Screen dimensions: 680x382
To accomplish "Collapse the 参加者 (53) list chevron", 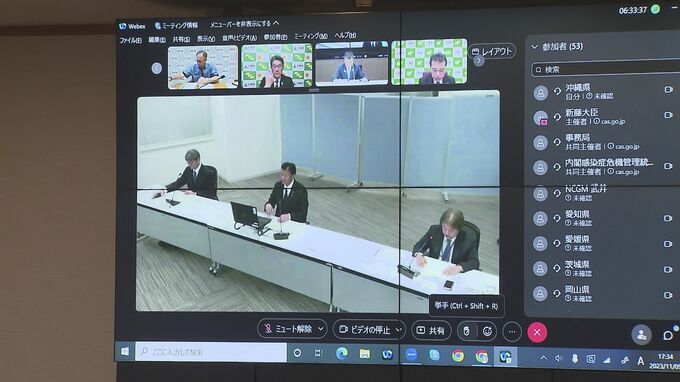I will pyautogui.click(x=534, y=47).
